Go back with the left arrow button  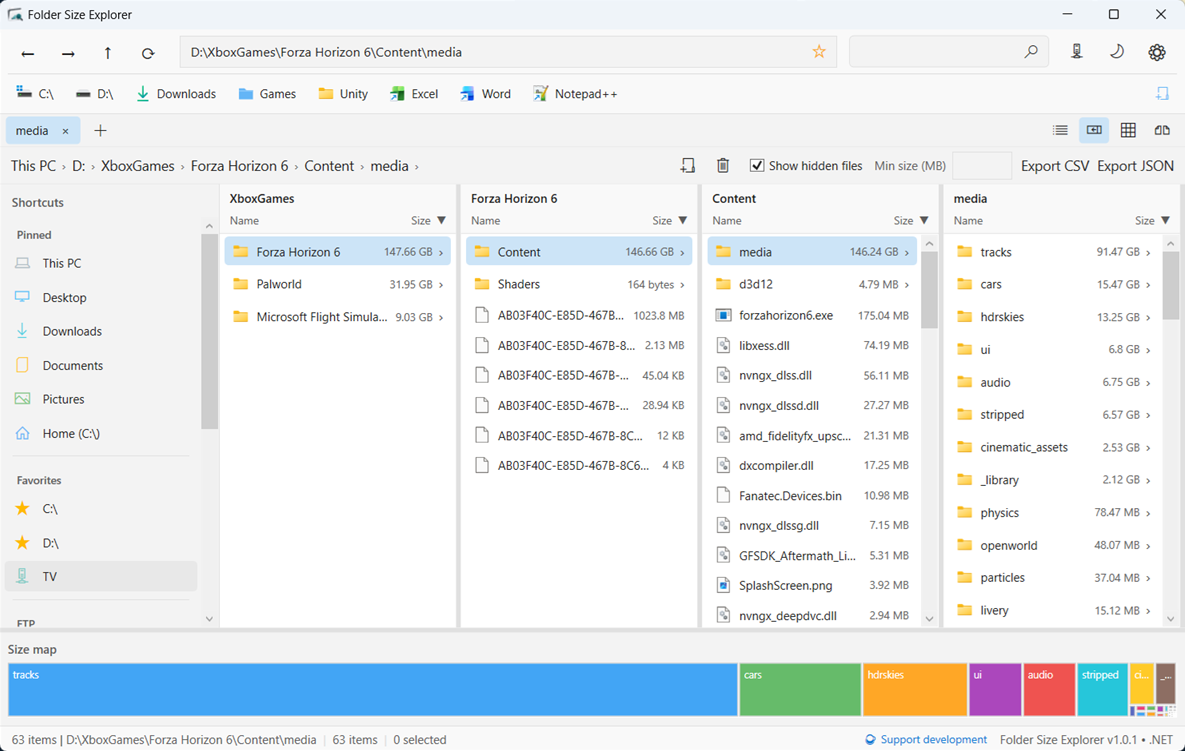pos(28,53)
